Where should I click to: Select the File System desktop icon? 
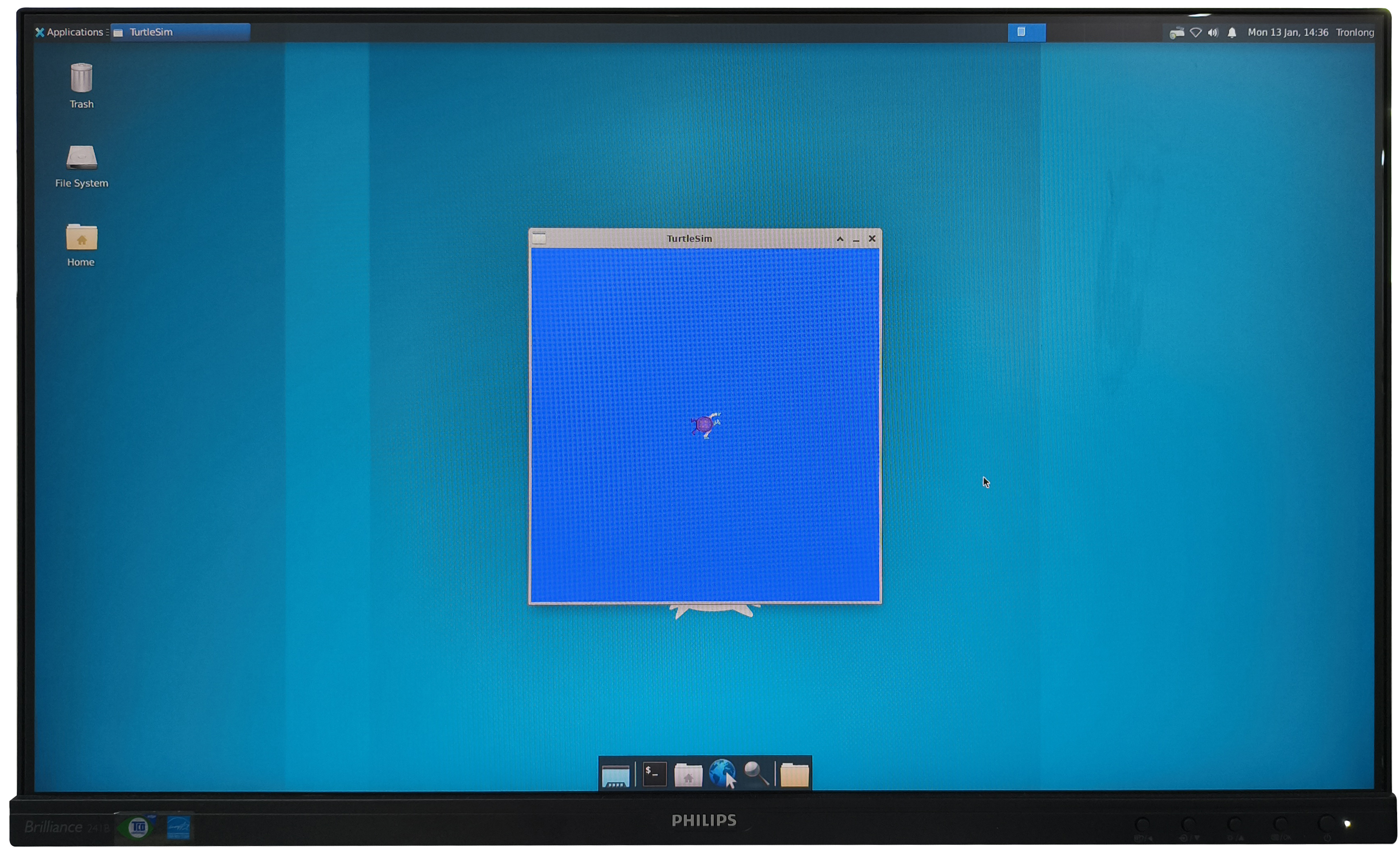point(81,166)
